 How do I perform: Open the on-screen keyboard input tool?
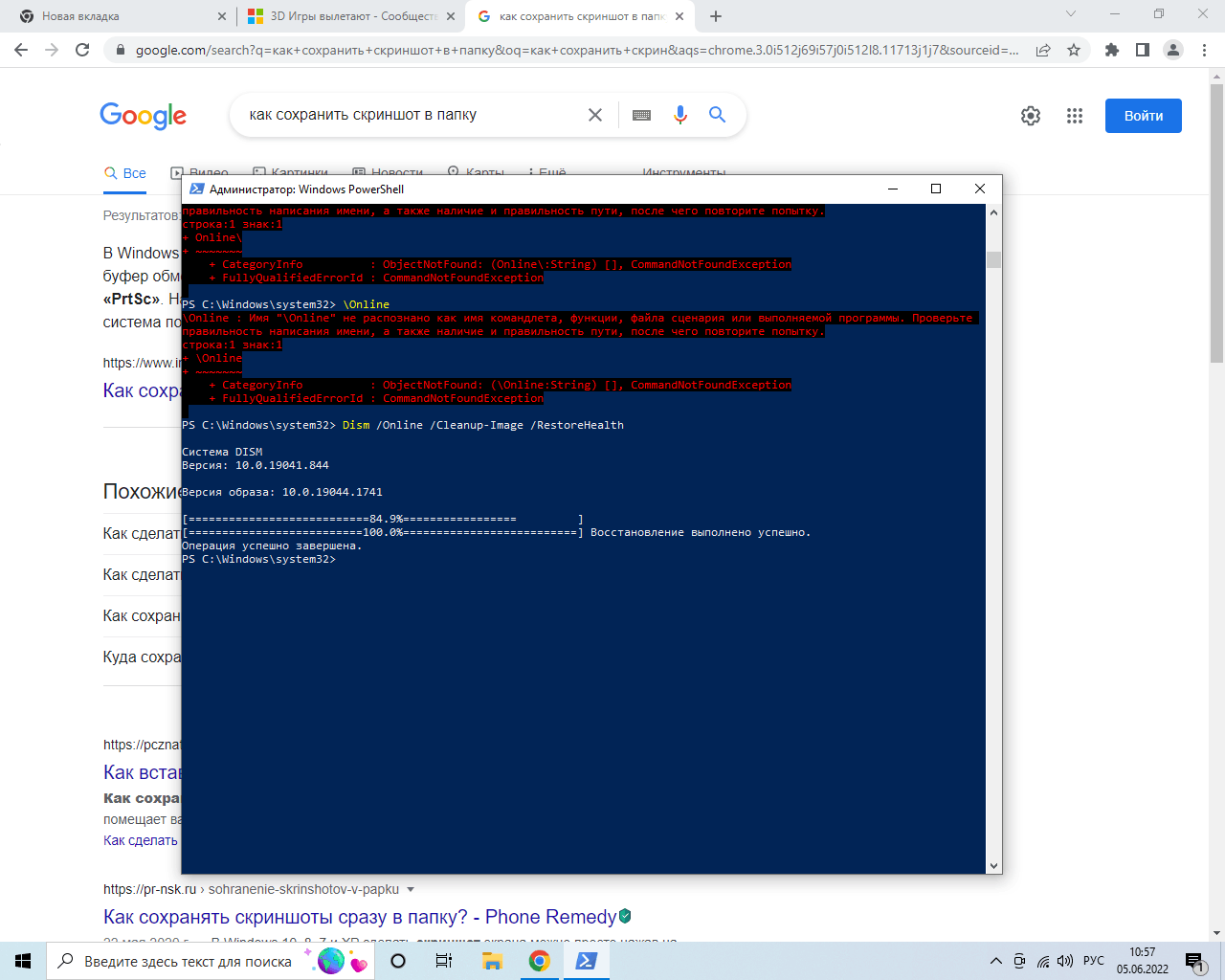[642, 115]
